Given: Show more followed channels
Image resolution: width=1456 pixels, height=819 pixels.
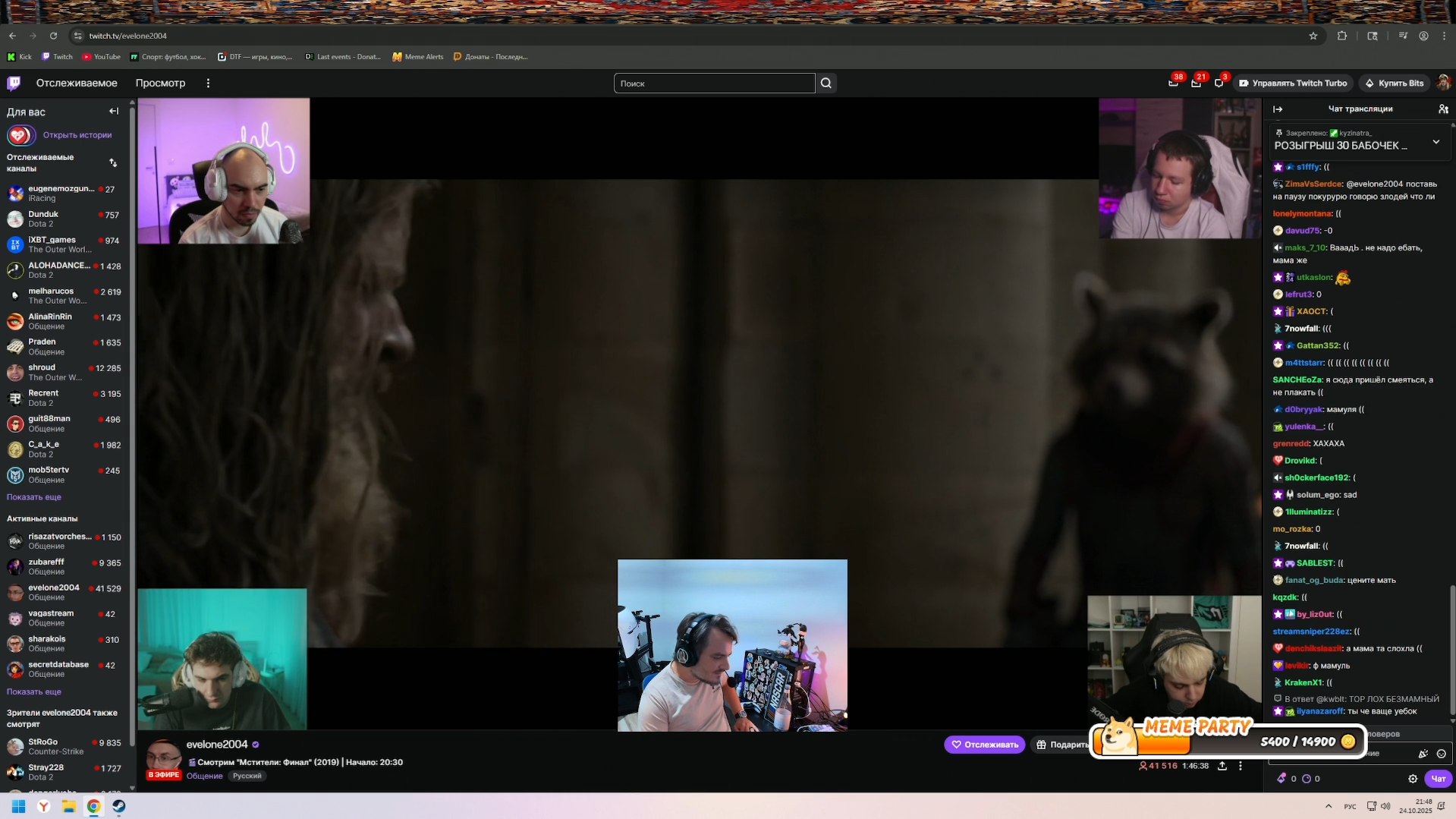Looking at the screenshot, I should [34, 497].
